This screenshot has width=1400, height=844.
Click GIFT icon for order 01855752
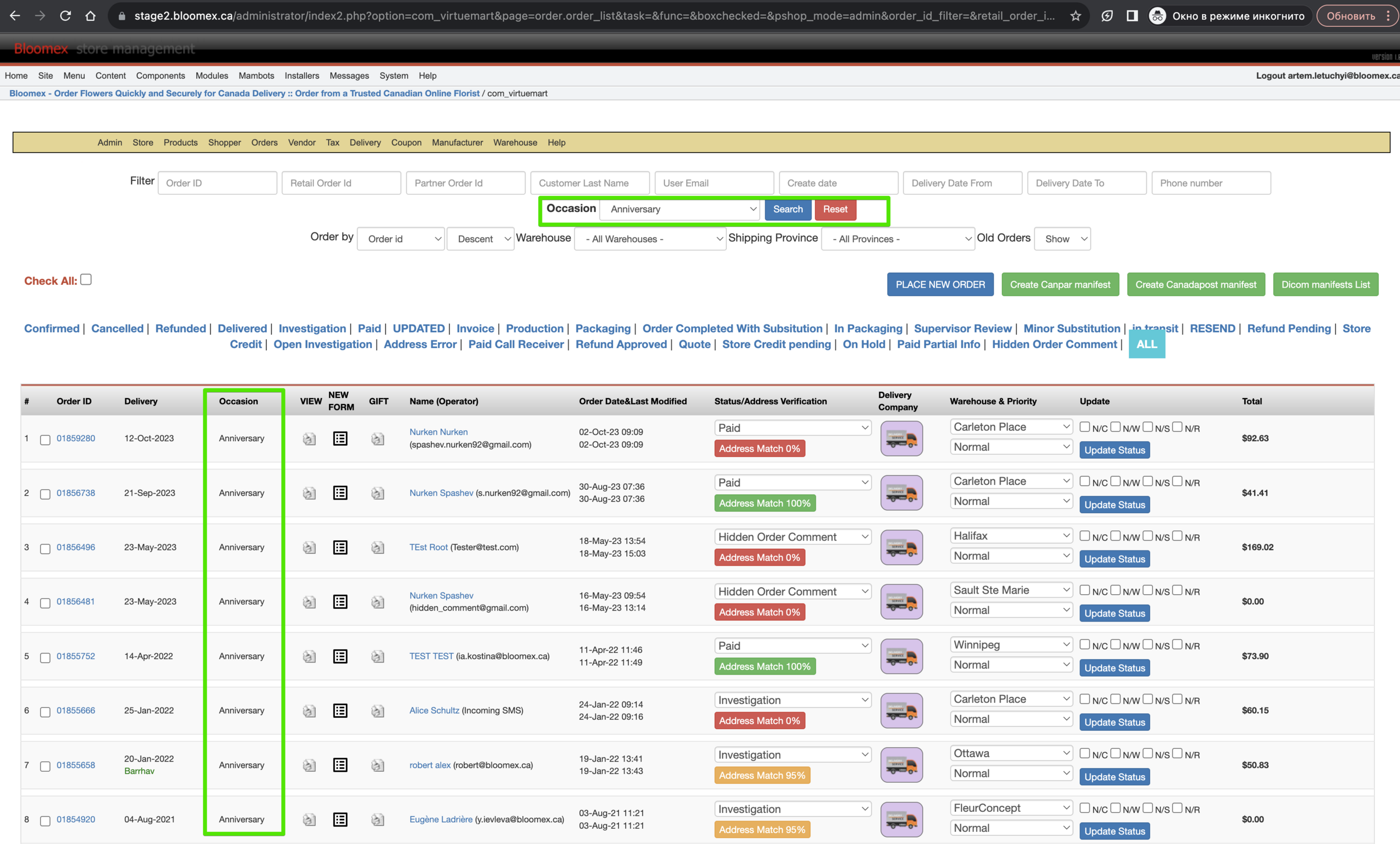pyautogui.click(x=377, y=657)
